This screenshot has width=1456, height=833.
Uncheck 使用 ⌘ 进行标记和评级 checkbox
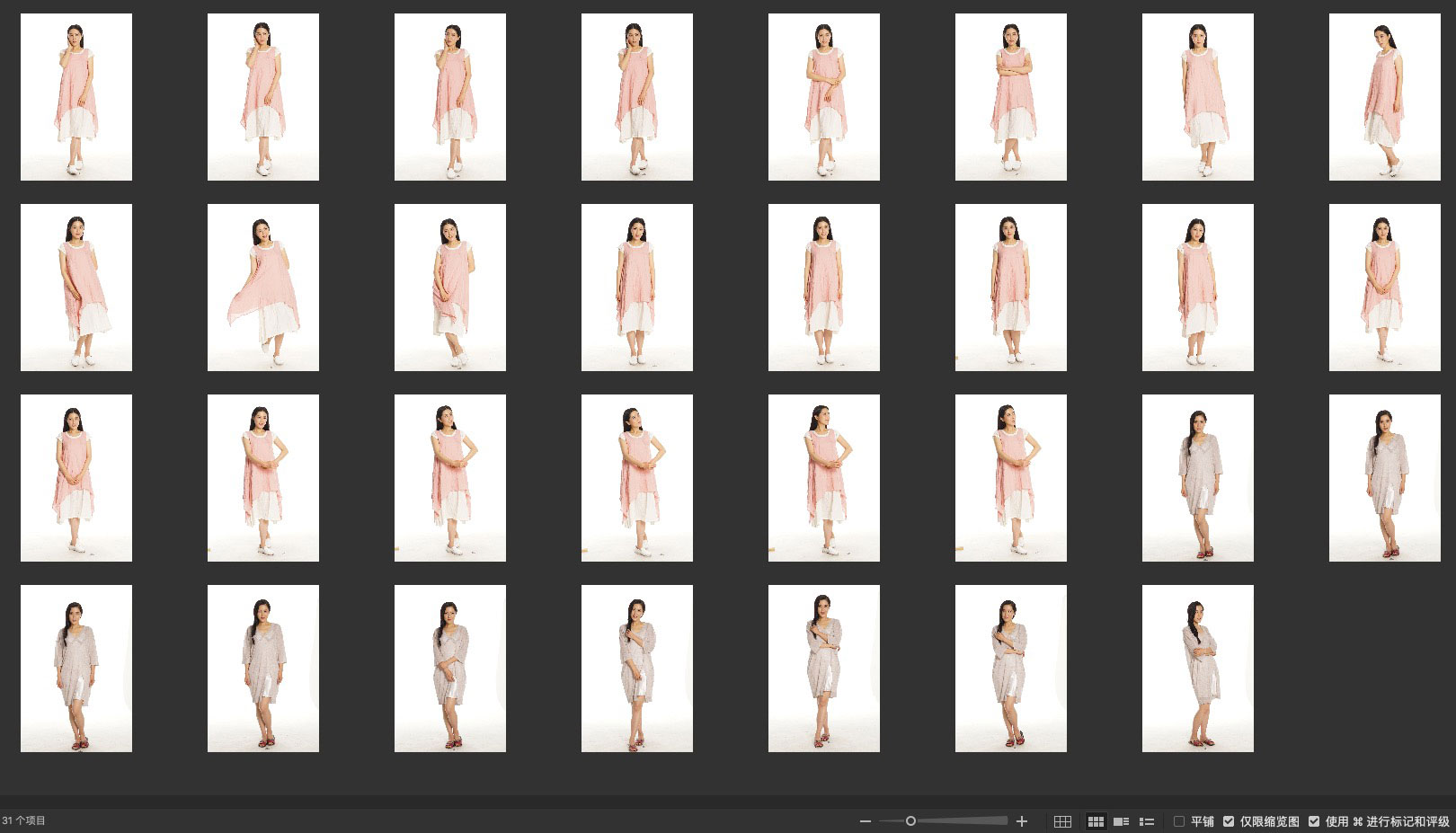[1314, 821]
